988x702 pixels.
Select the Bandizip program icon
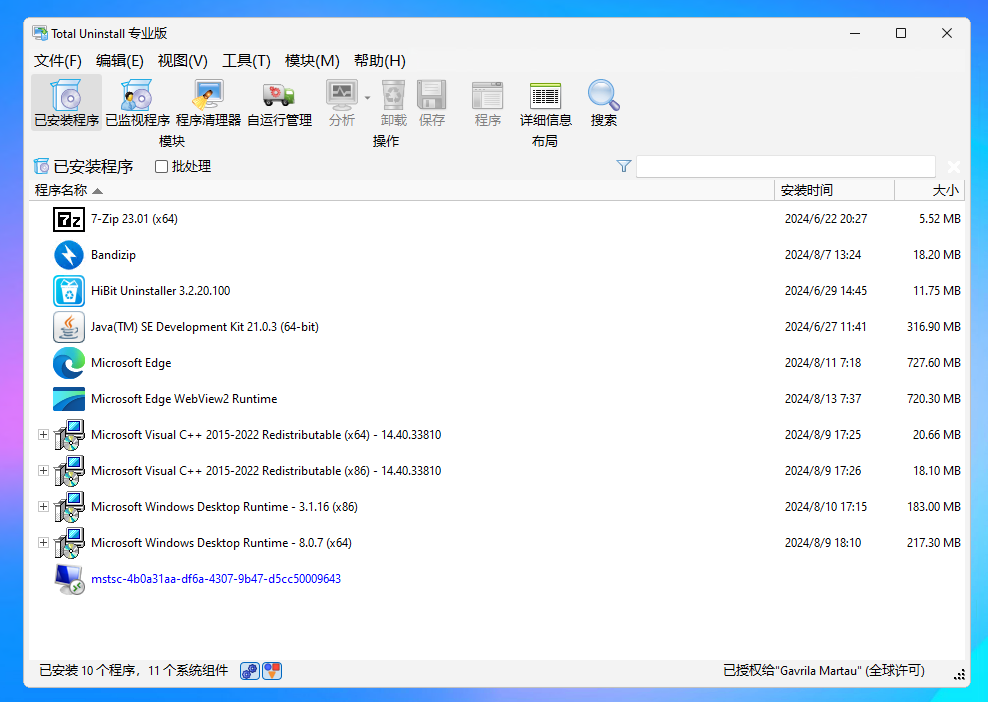coord(69,255)
